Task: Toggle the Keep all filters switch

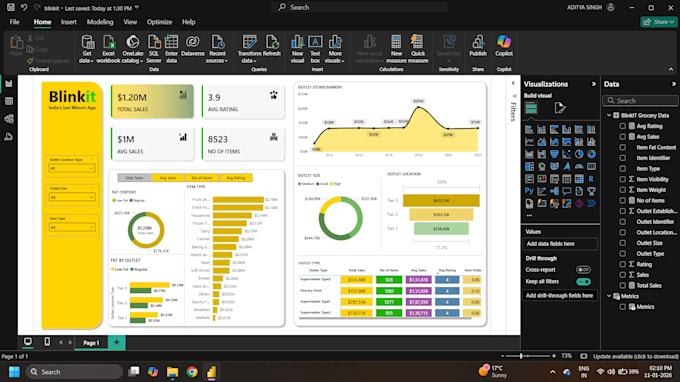Action: [x=583, y=282]
